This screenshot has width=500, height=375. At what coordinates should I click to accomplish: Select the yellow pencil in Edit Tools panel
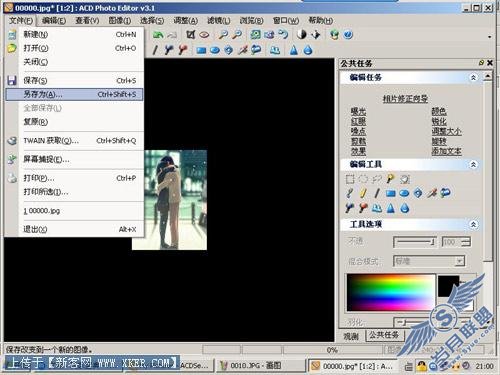tap(363, 193)
